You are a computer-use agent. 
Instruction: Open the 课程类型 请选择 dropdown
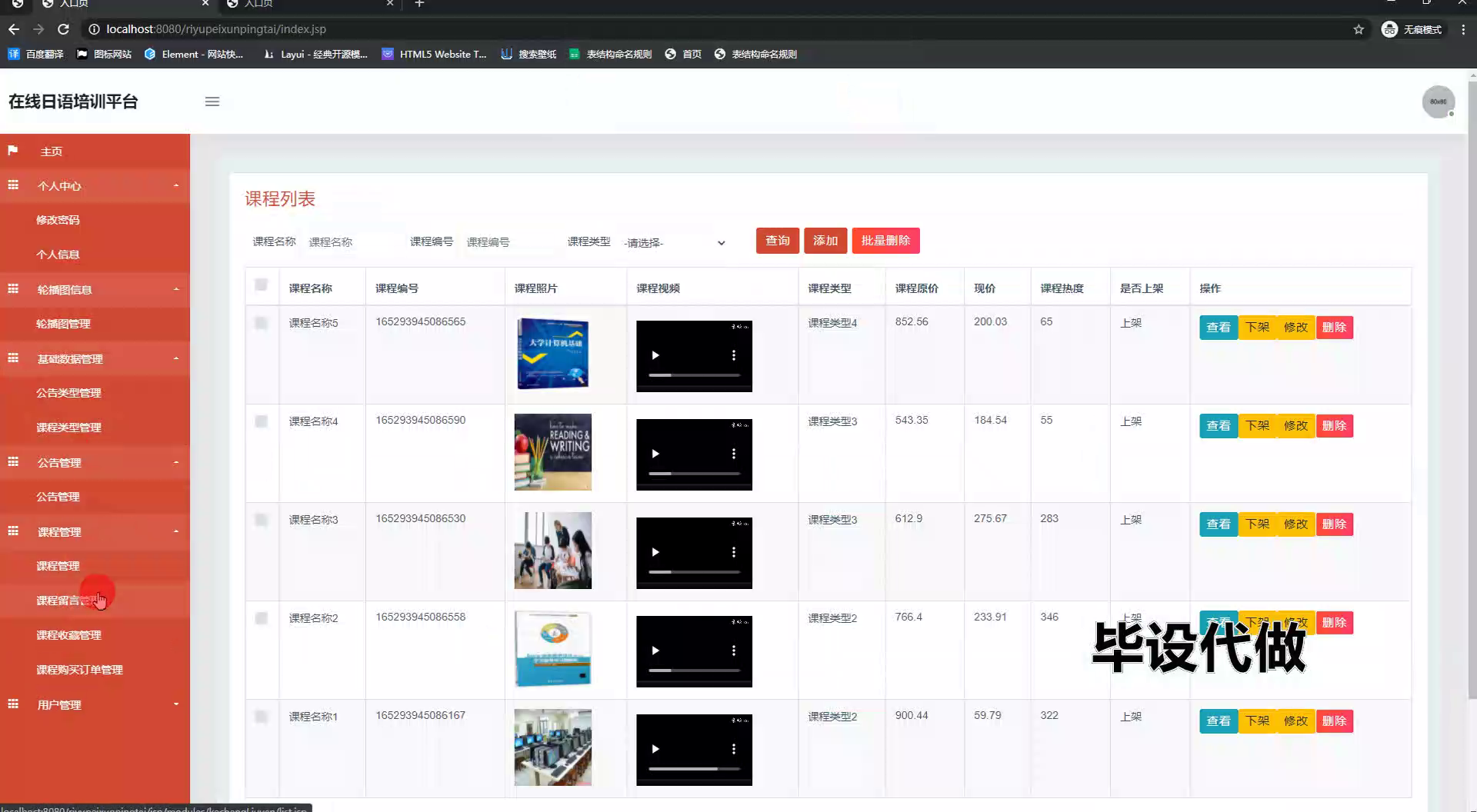tap(674, 242)
